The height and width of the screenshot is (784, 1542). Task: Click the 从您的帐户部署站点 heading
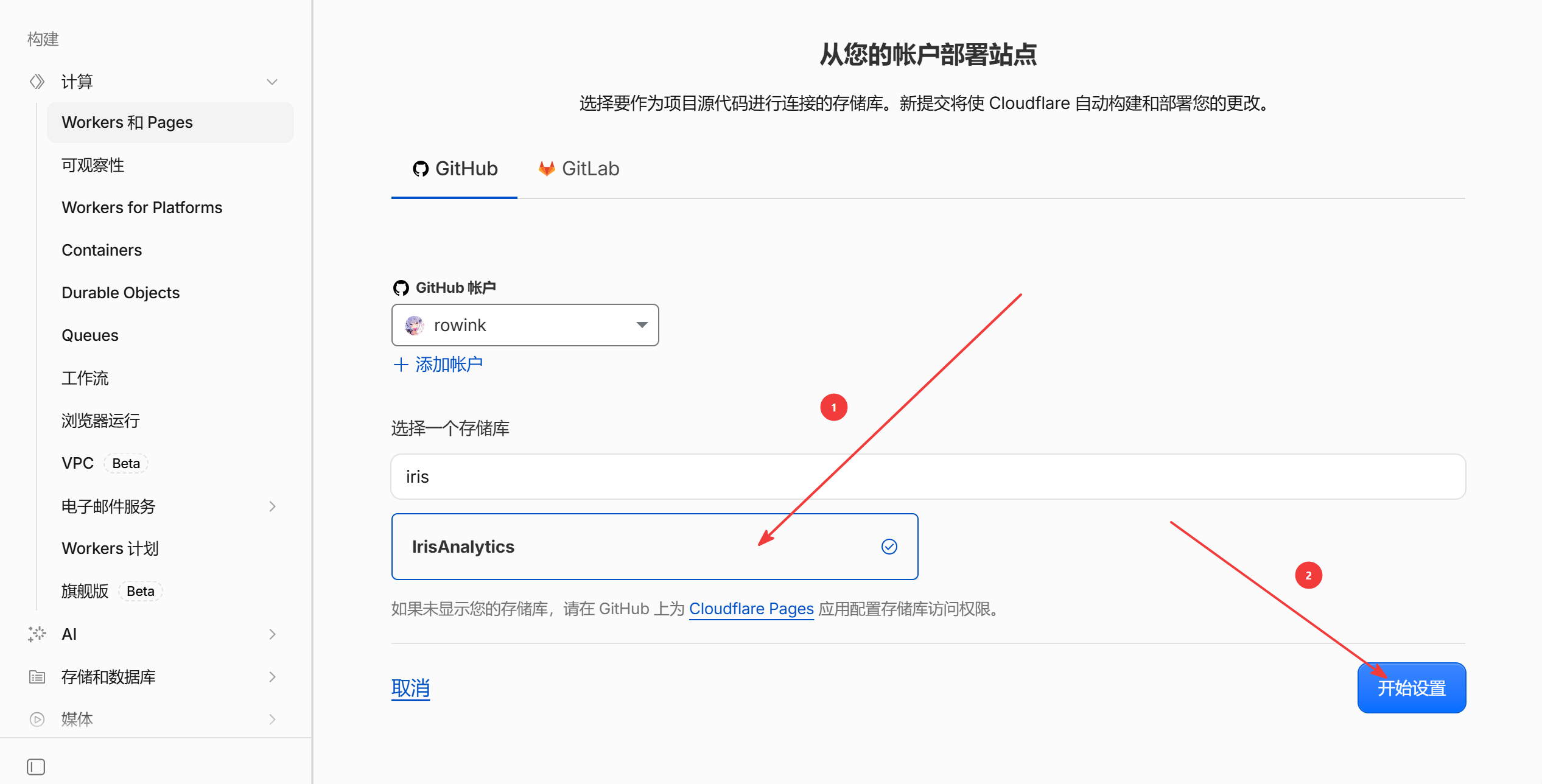coord(928,55)
